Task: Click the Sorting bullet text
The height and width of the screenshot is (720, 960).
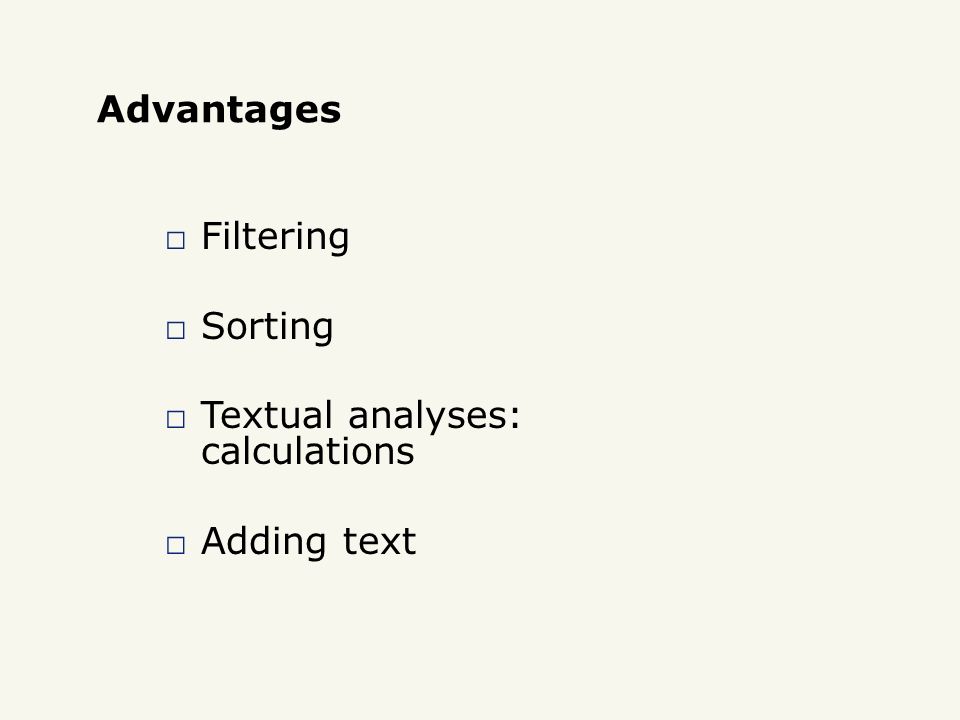Action: (x=267, y=327)
